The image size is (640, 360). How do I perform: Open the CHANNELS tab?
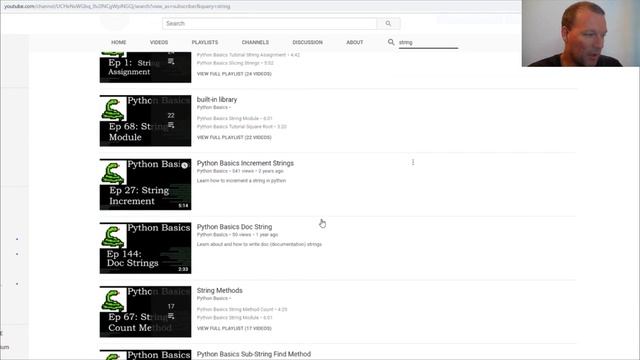pos(255,42)
